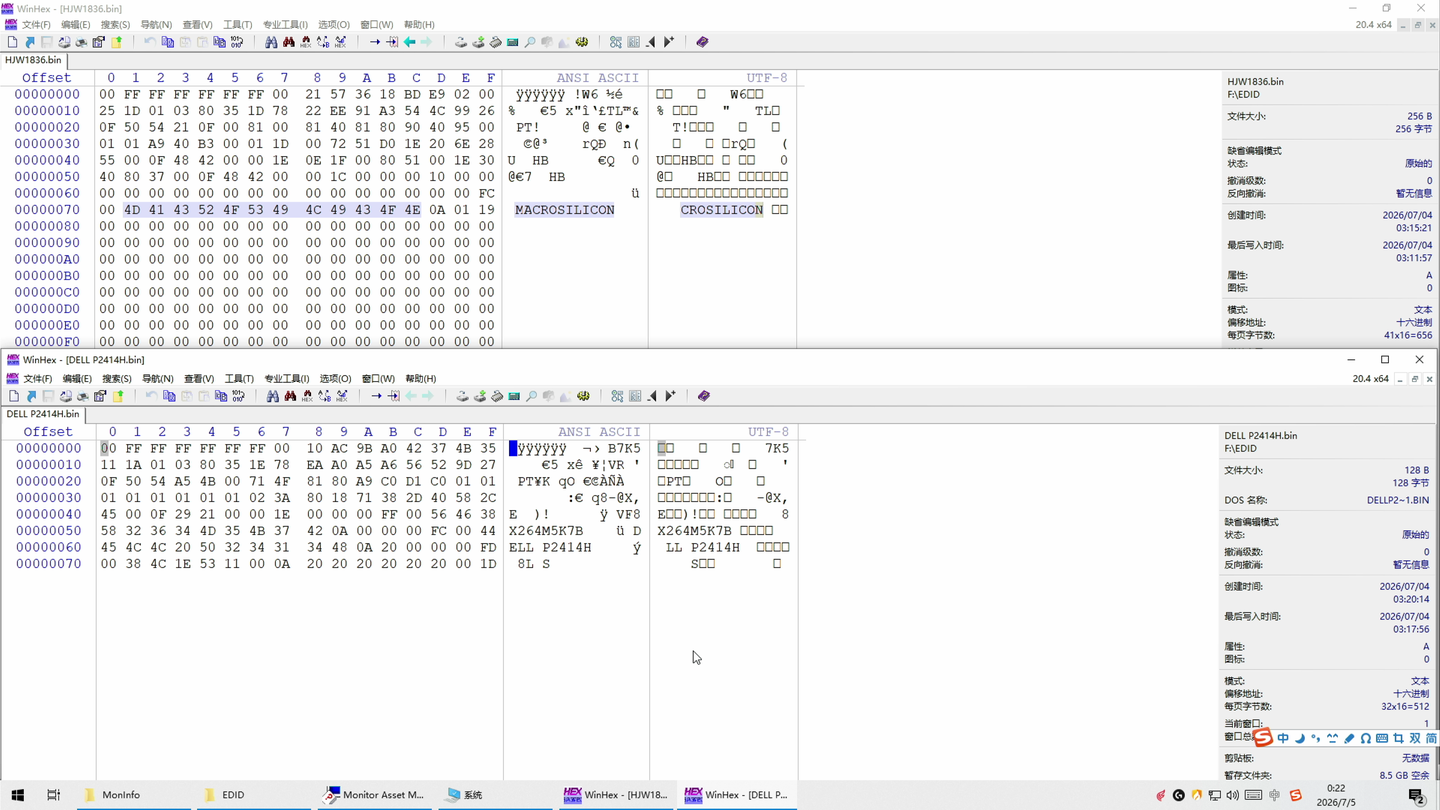Click offset 00000070 row label in HJW1836.bin window

click(47, 210)
